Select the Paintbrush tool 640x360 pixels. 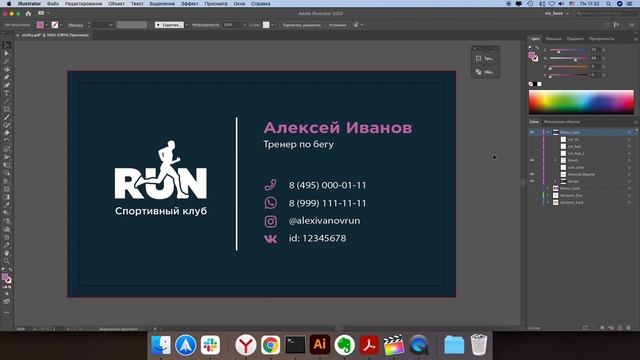7,117
